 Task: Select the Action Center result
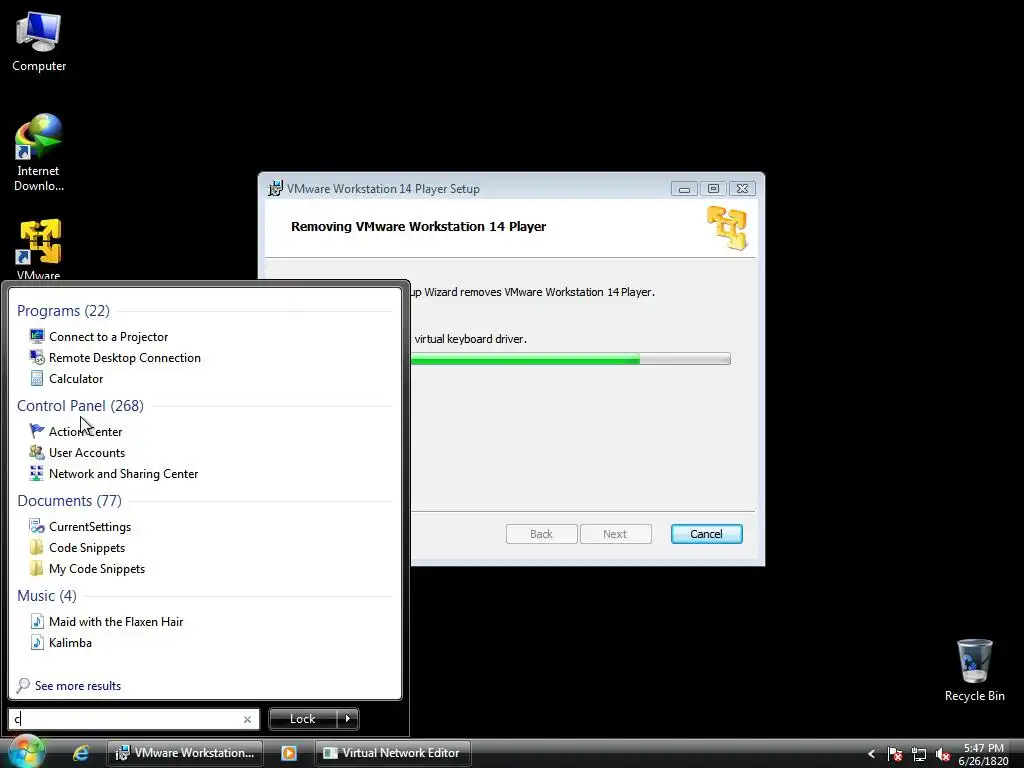coord(86,431)
